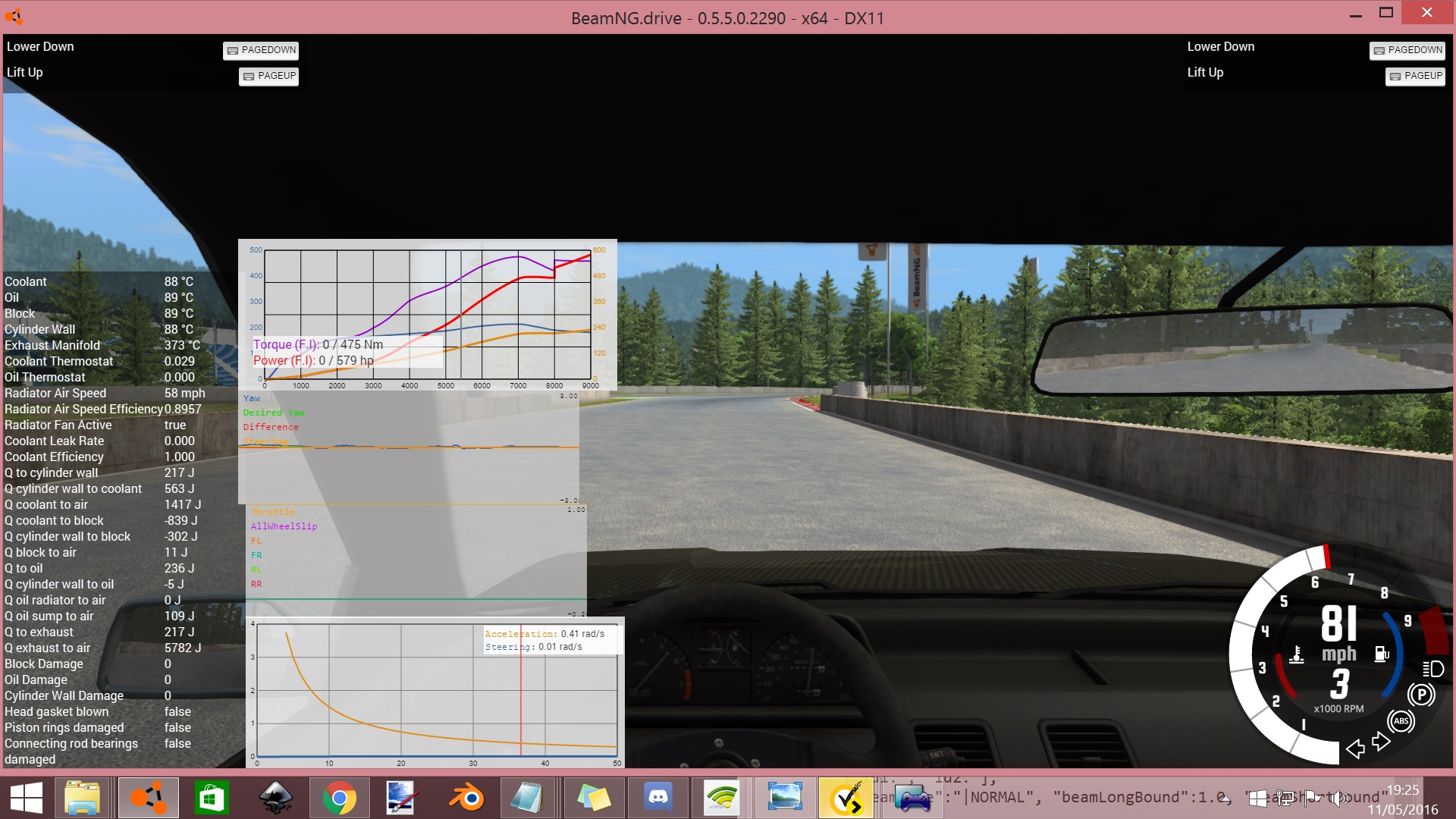
Task: Click the Steering 0.01 rad/s readout
Action: [534, 647]
